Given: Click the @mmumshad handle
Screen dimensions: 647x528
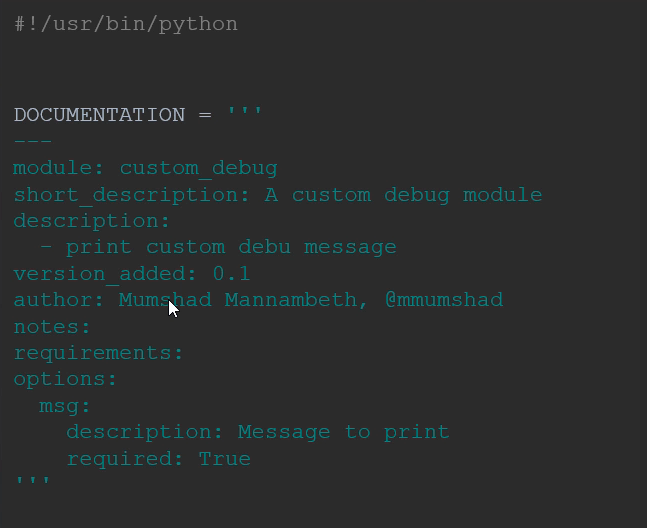Looking at the screenshot, I should [x=444, y=299].
